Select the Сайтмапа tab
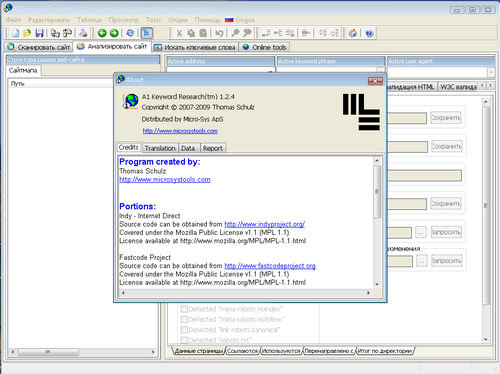The image size is (500, 374). (23, 70)
